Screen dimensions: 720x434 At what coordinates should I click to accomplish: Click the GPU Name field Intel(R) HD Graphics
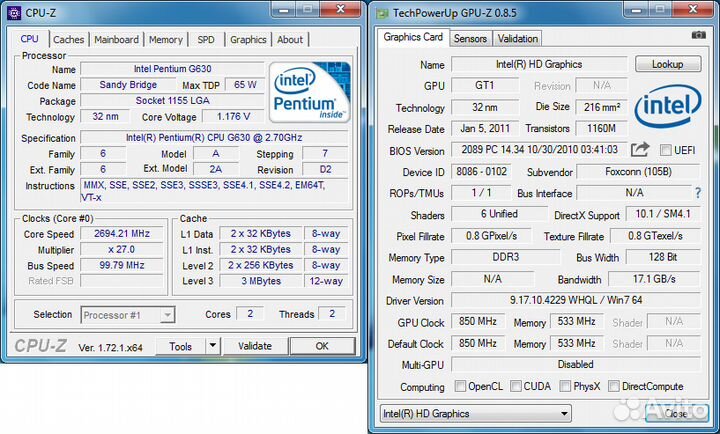click(x=539, y=64)
